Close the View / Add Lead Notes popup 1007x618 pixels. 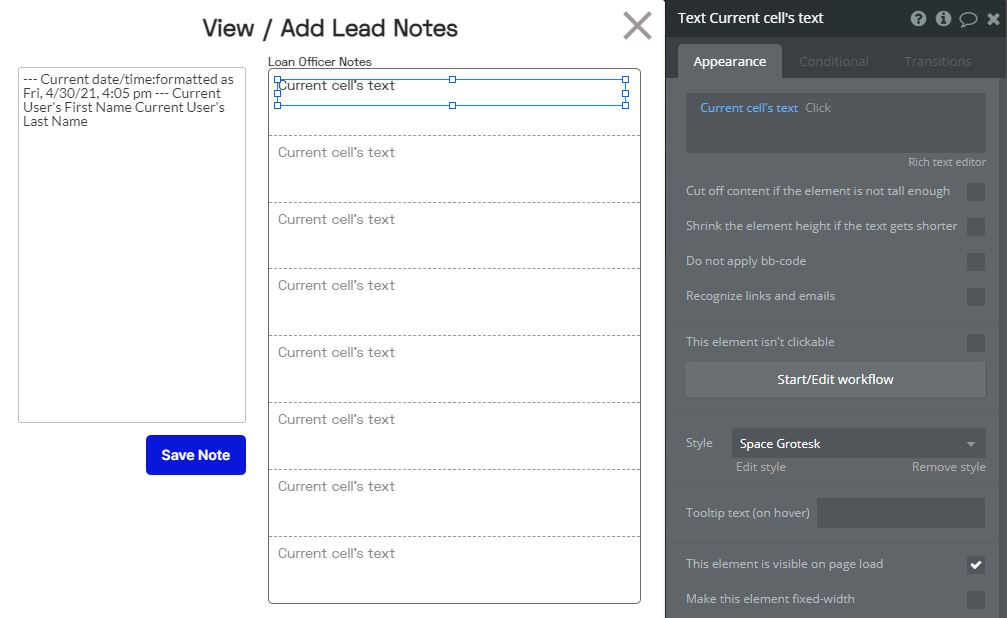coord(637,26)
